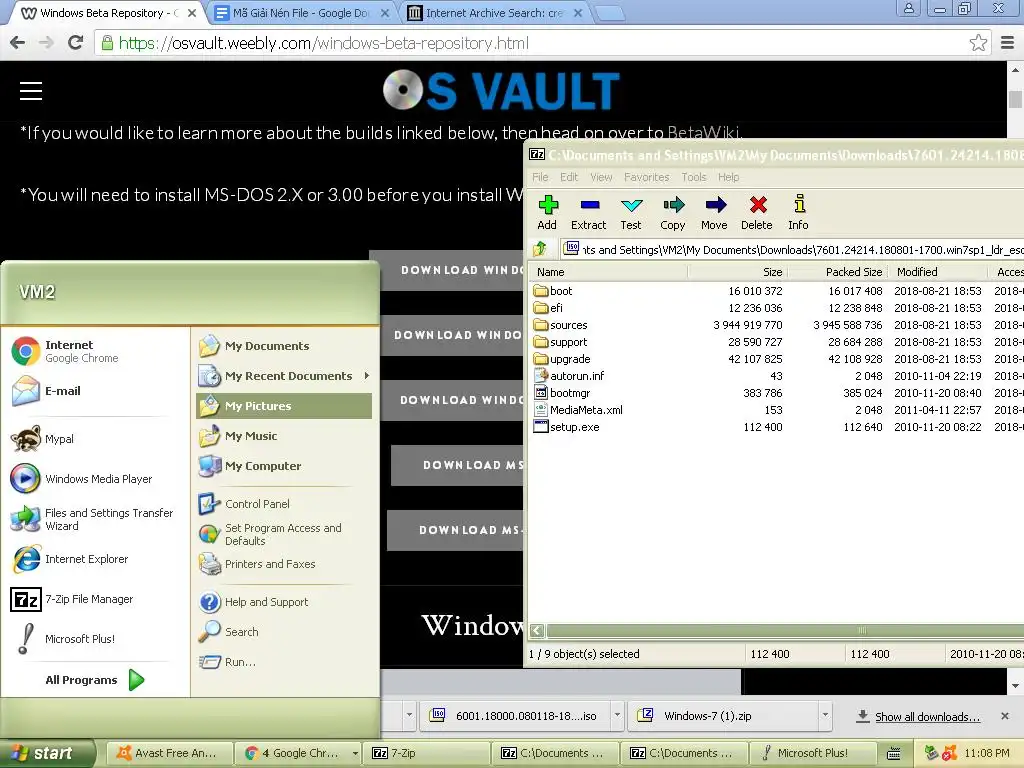Click the Delete icon in 7-Zip toolbar
Viewport: 1024px width, 768px height.
[x=757, y=213]
